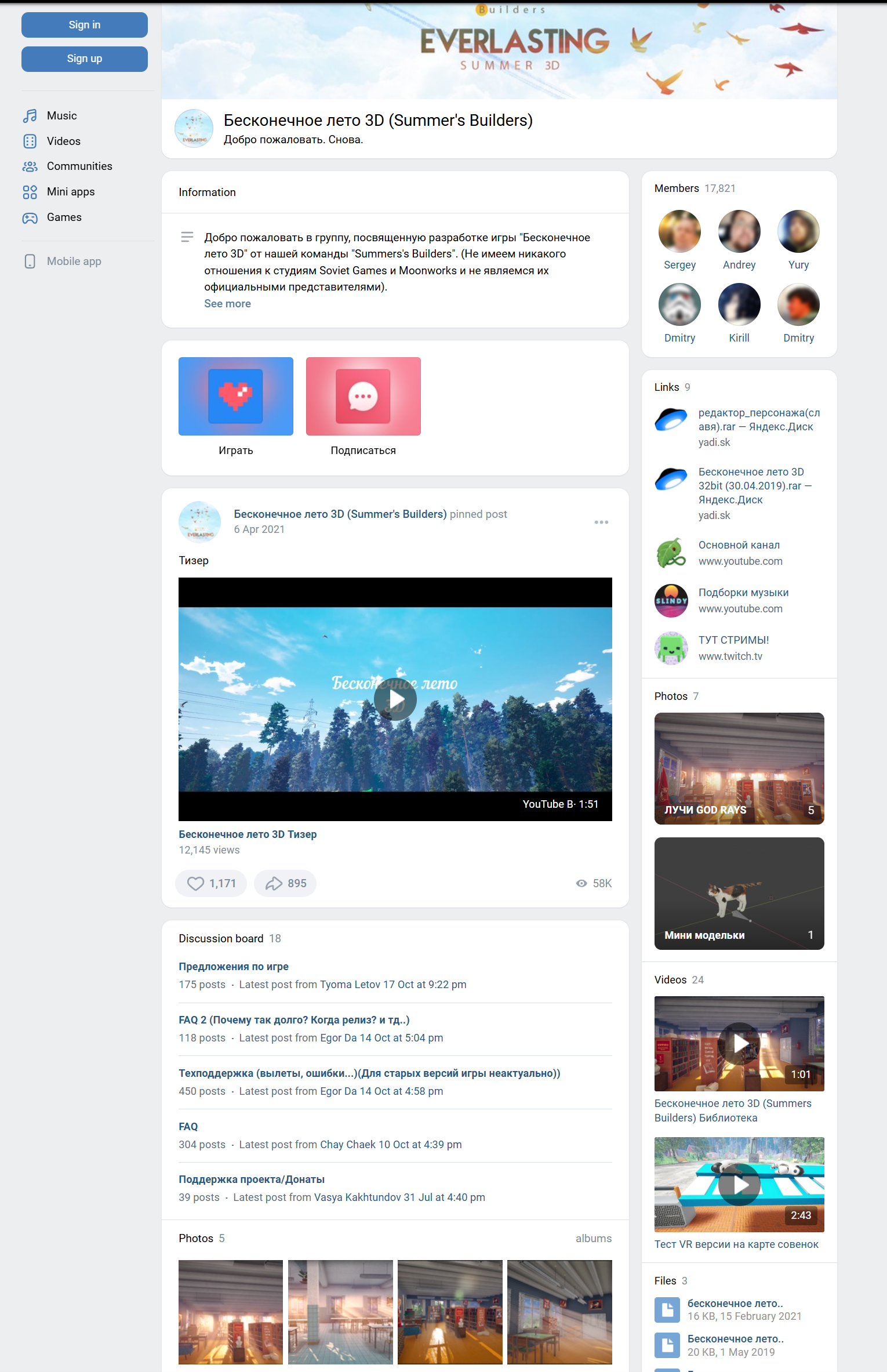Click the file icon for 16 KB document
Viewport: 887px width, 1372px height.
click(667, 1309)
